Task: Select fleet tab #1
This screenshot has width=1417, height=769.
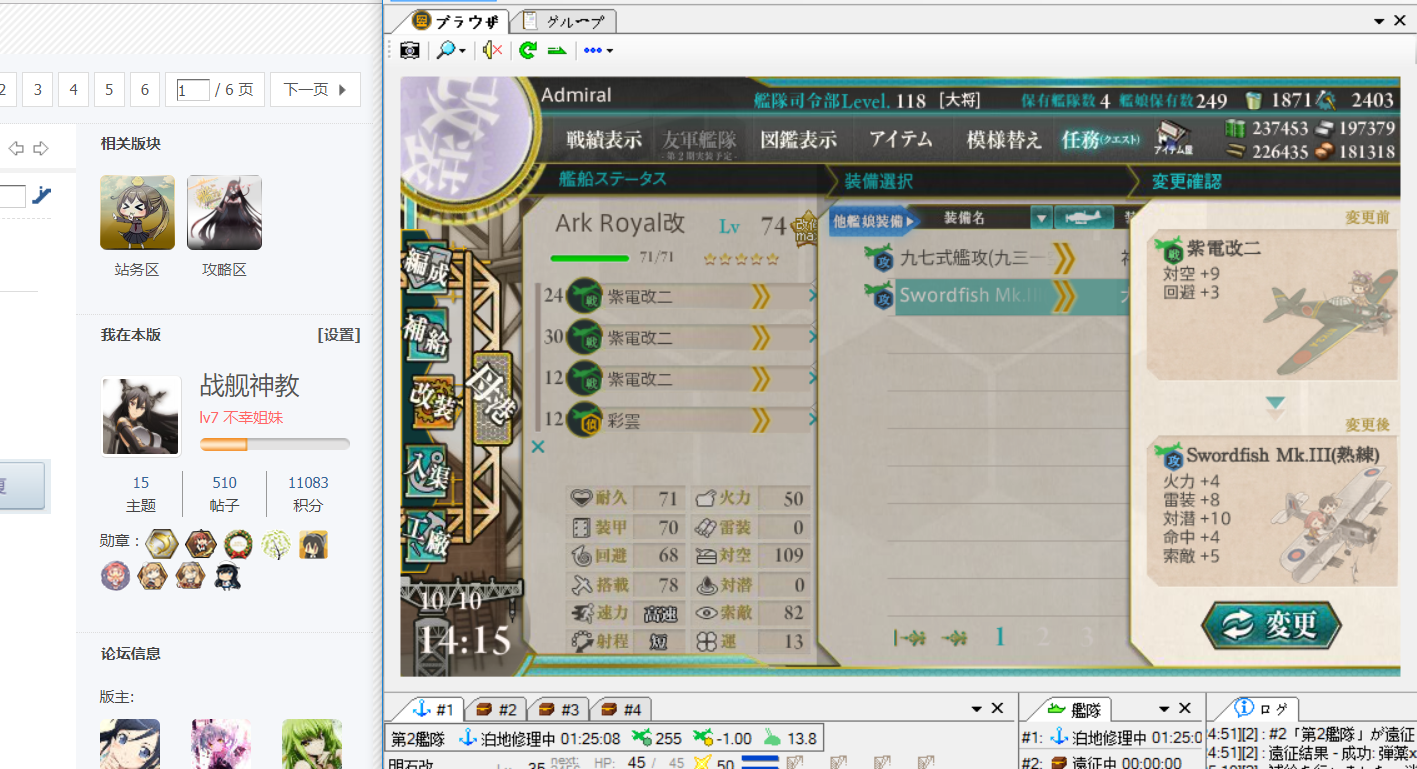Action: [x=433, y=709]
